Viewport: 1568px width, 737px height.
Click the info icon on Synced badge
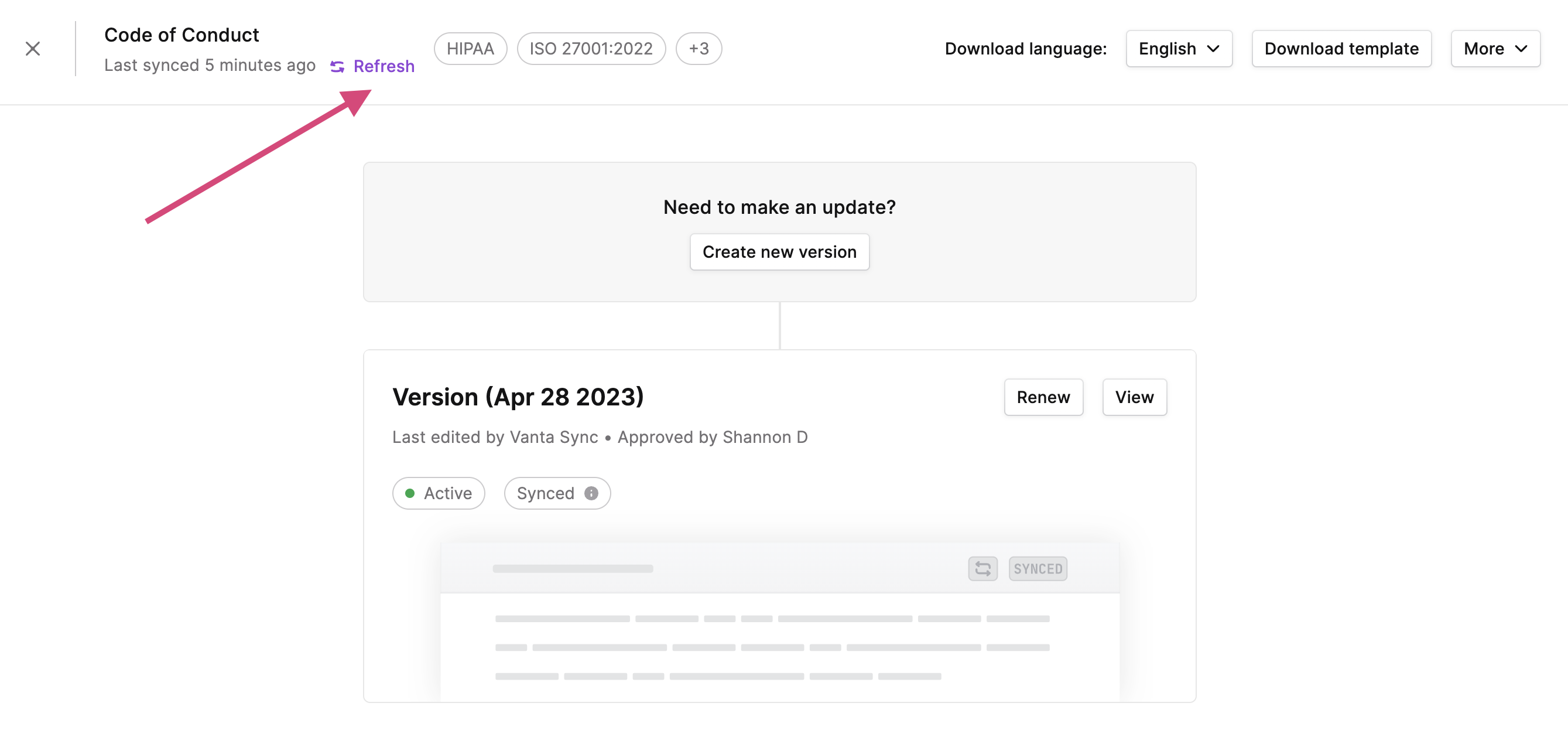click(x=591, y=493)
